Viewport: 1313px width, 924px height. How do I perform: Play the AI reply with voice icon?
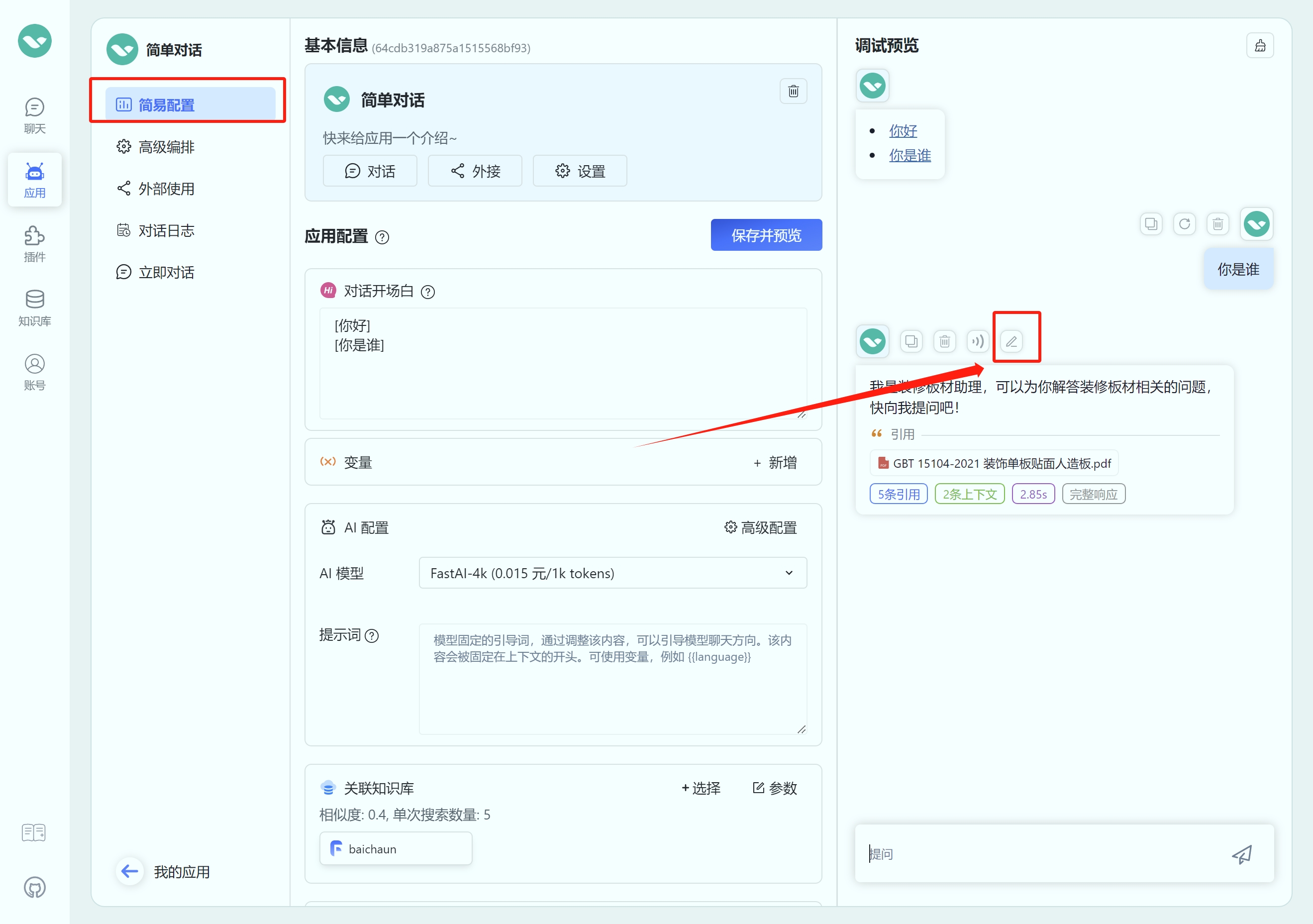(977, 341)
